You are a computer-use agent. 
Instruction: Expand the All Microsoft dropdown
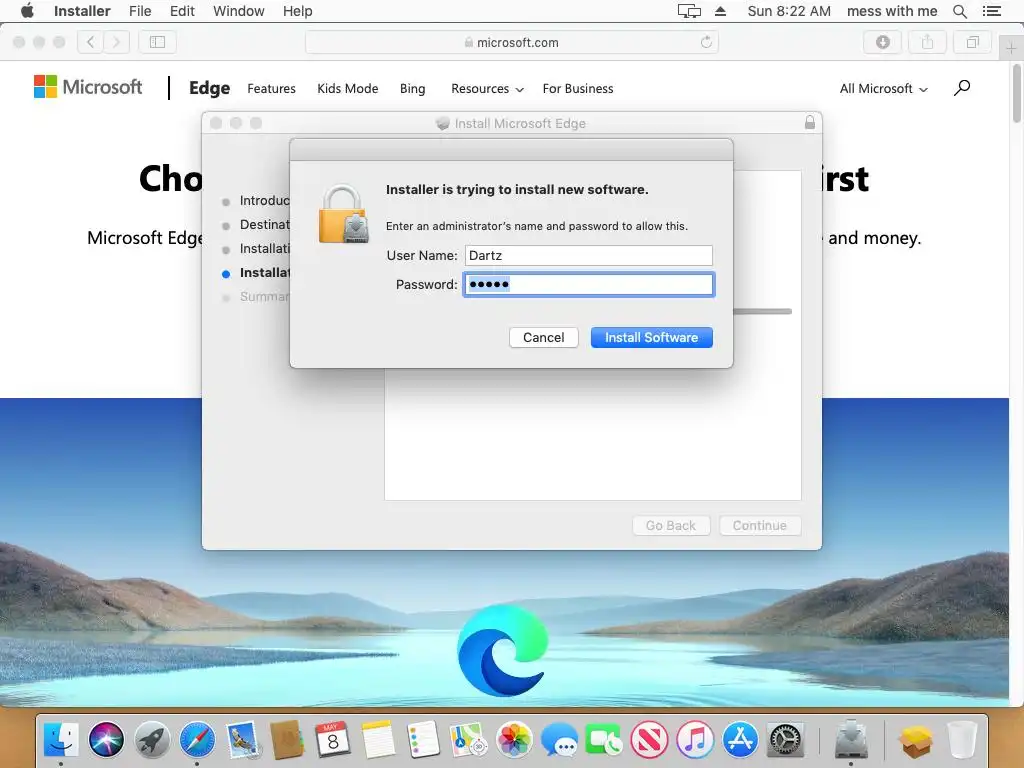pos(884,89)
